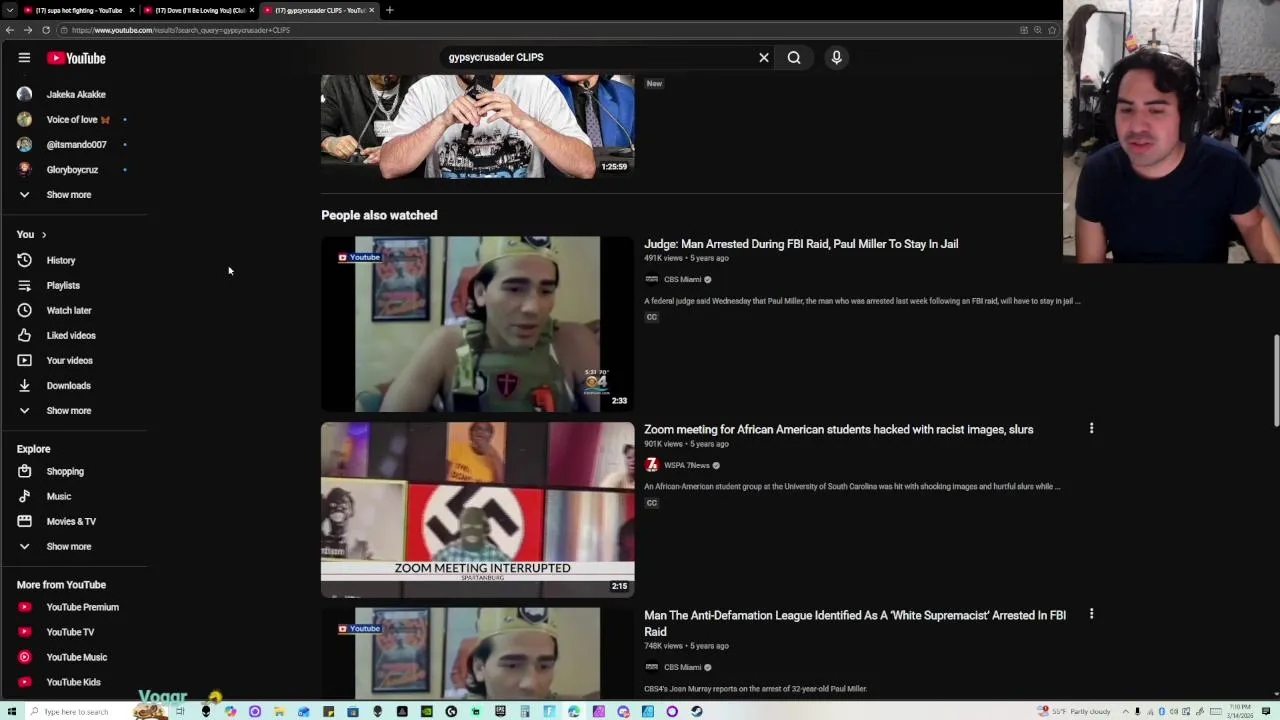Open the YouTube hamburger guide menu
The image size is (1280, 720).
(x=24, y=58)
